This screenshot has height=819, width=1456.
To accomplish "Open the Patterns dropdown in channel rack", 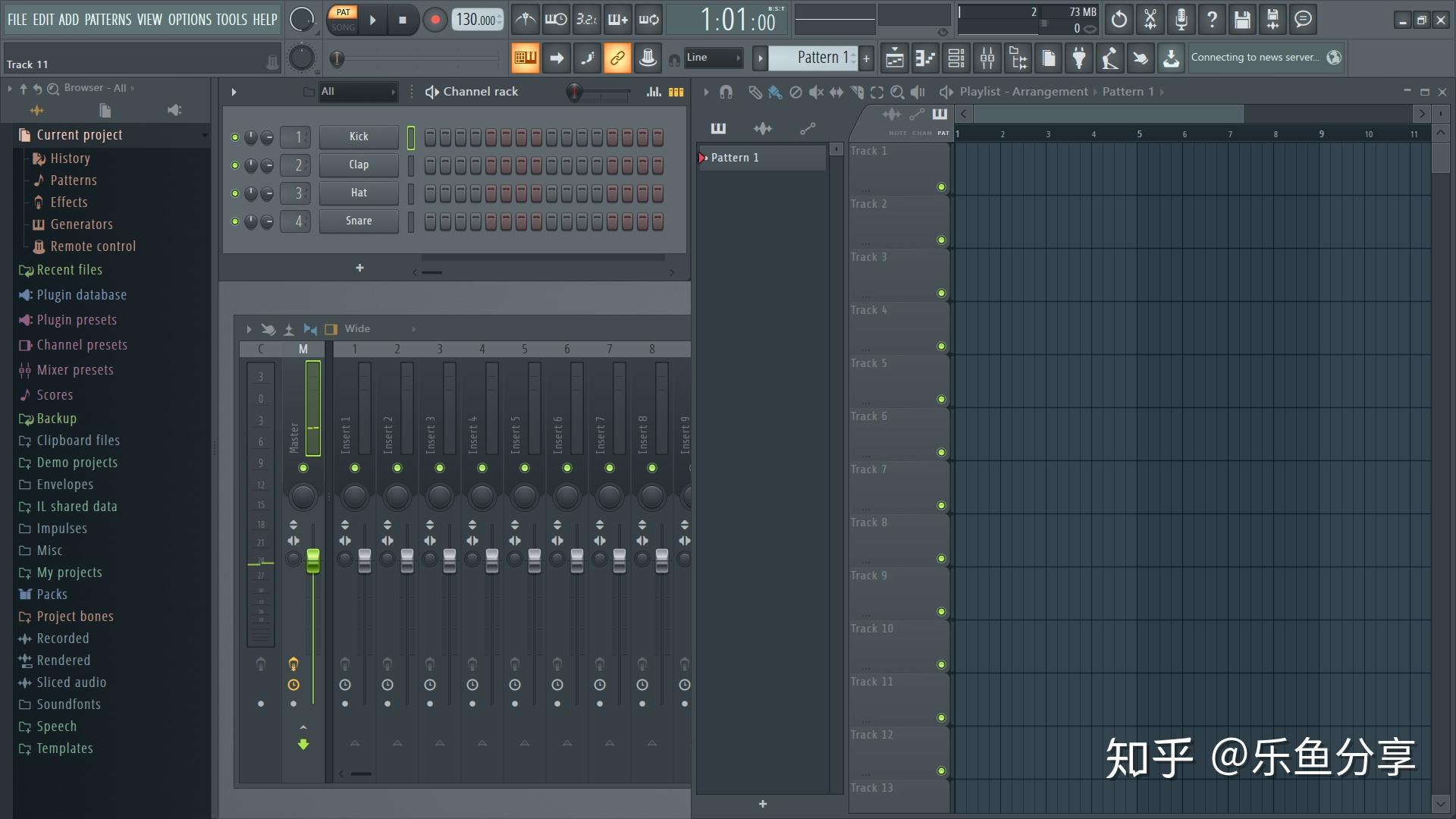I will tap(354, 91).
